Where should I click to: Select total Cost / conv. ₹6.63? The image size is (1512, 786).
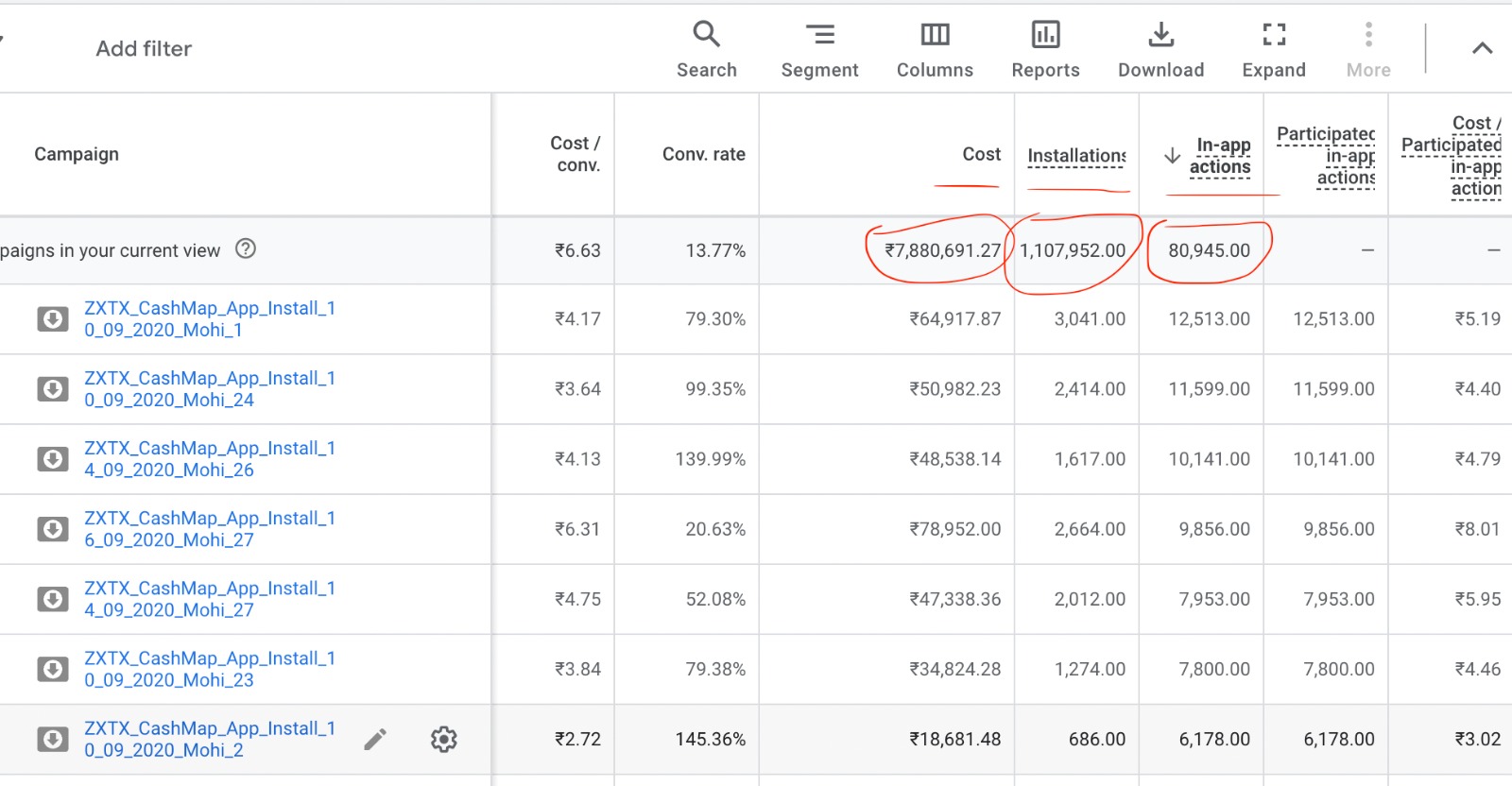point(577,250)
